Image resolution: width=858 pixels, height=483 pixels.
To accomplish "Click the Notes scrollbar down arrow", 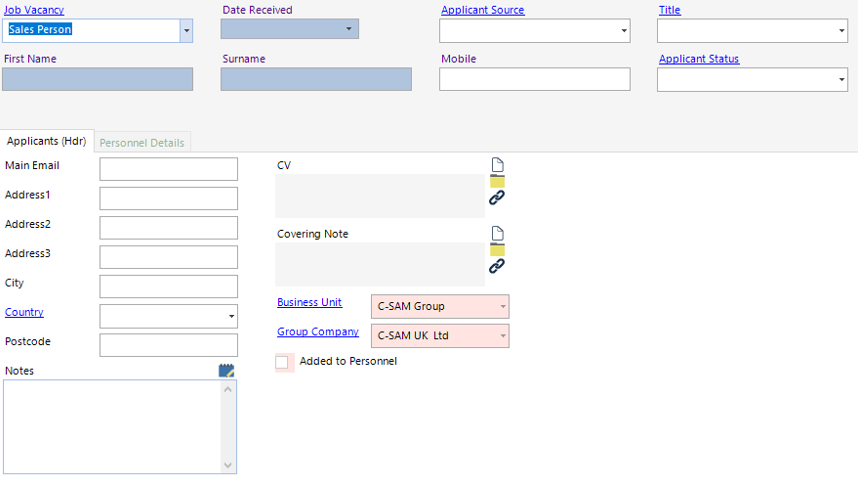I will [x=229, y=465].
